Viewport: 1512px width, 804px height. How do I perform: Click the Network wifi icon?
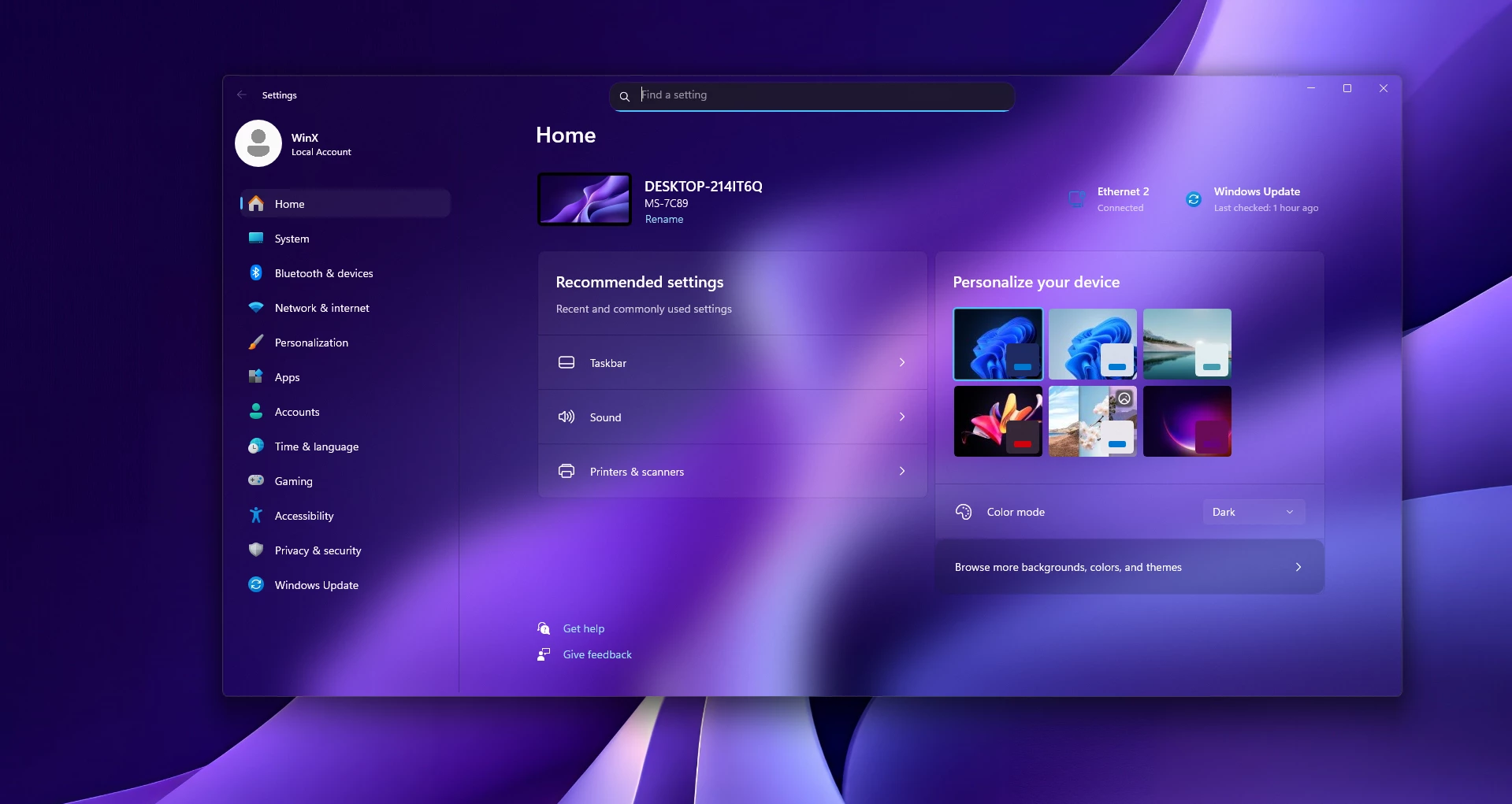click(x=256, y=307)
